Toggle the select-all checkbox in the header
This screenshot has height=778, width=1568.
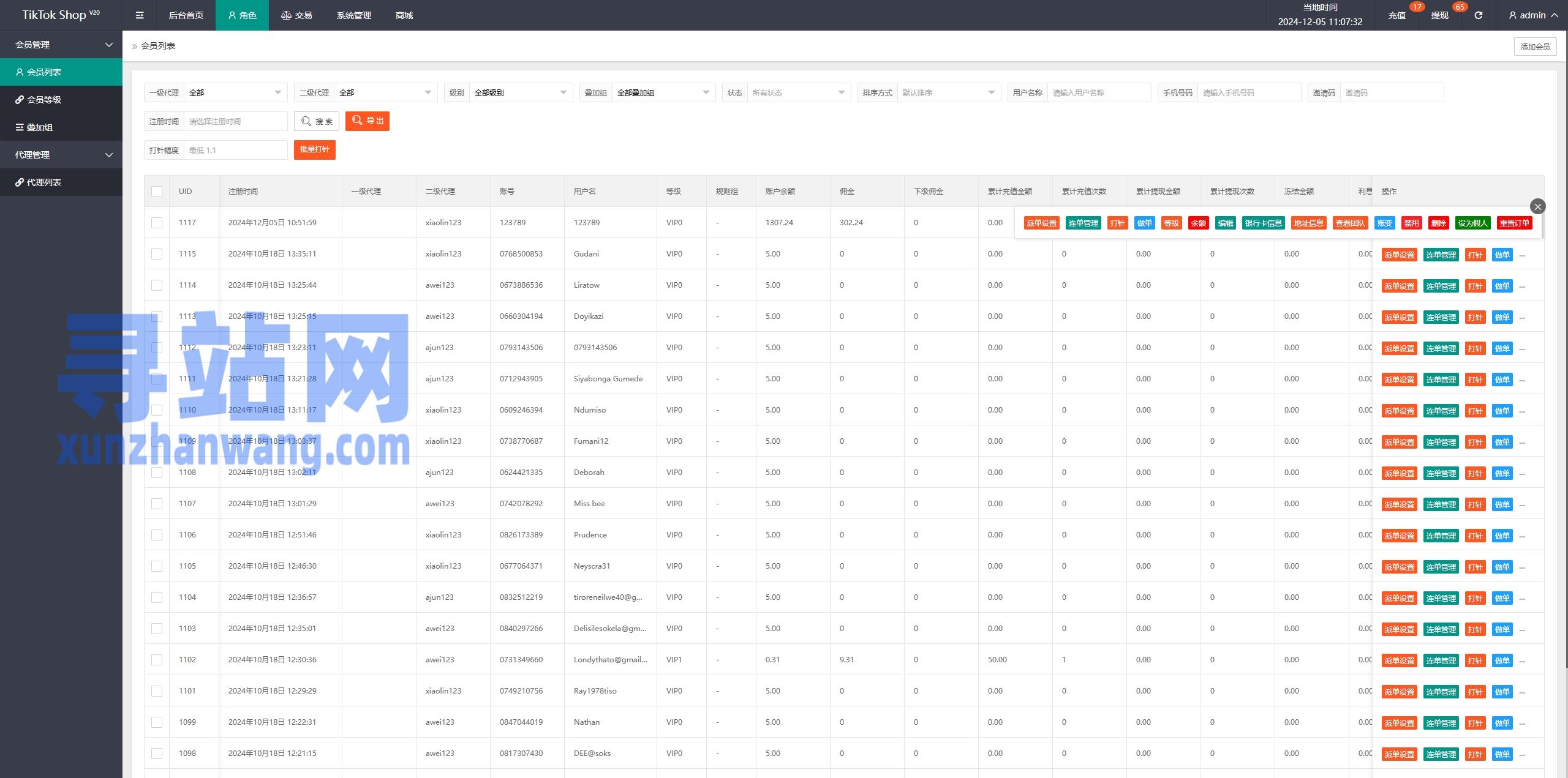(157, 192)
